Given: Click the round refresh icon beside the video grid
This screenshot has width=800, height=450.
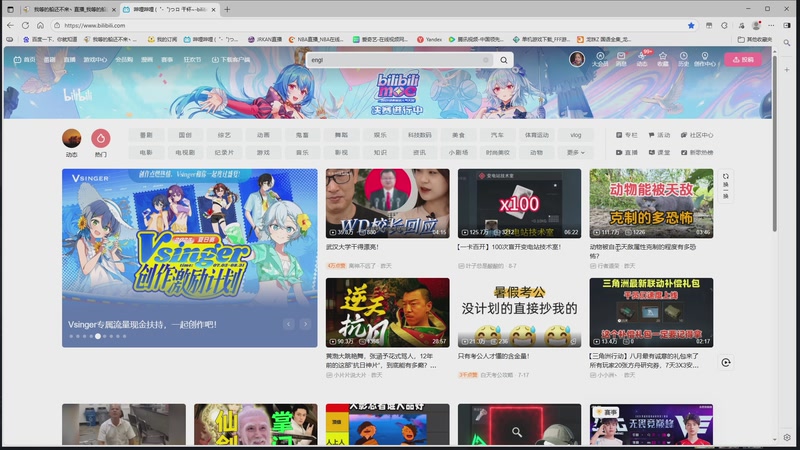Looking at the screenshot, I should click(726, 363).
